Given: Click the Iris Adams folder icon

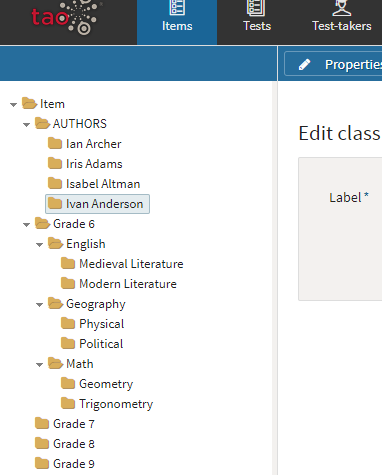Looking at the screenshot, I should click(55, 163).
